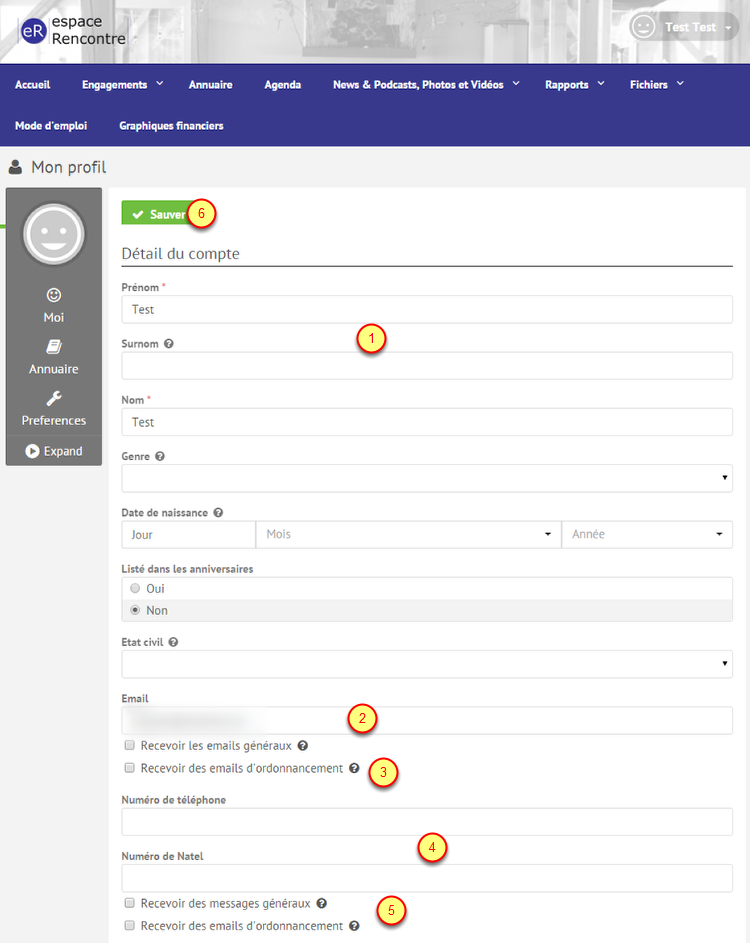Screen dimensions: 750x943
Task: Enable Recevoir les emails généraux checkbox
Action: coord(129,746)
